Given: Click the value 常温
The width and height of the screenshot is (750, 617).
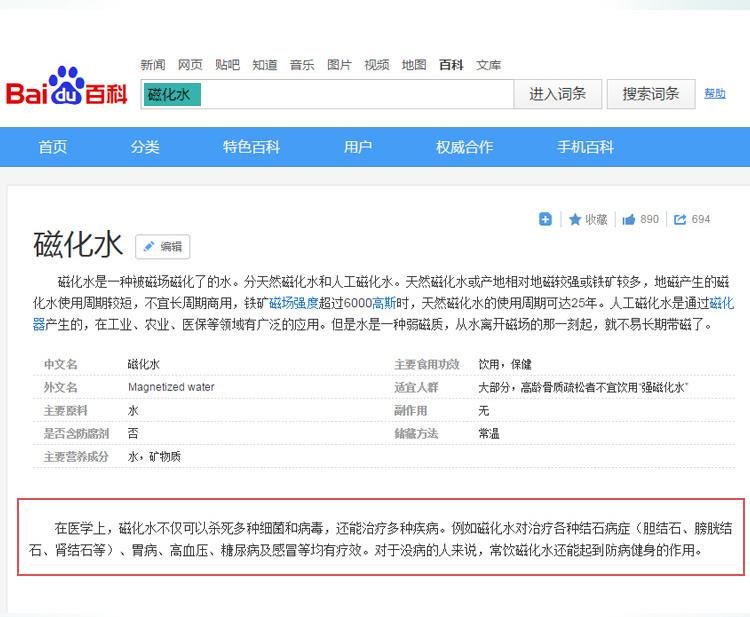Looking at the screenshot, I should coord(489,434).
